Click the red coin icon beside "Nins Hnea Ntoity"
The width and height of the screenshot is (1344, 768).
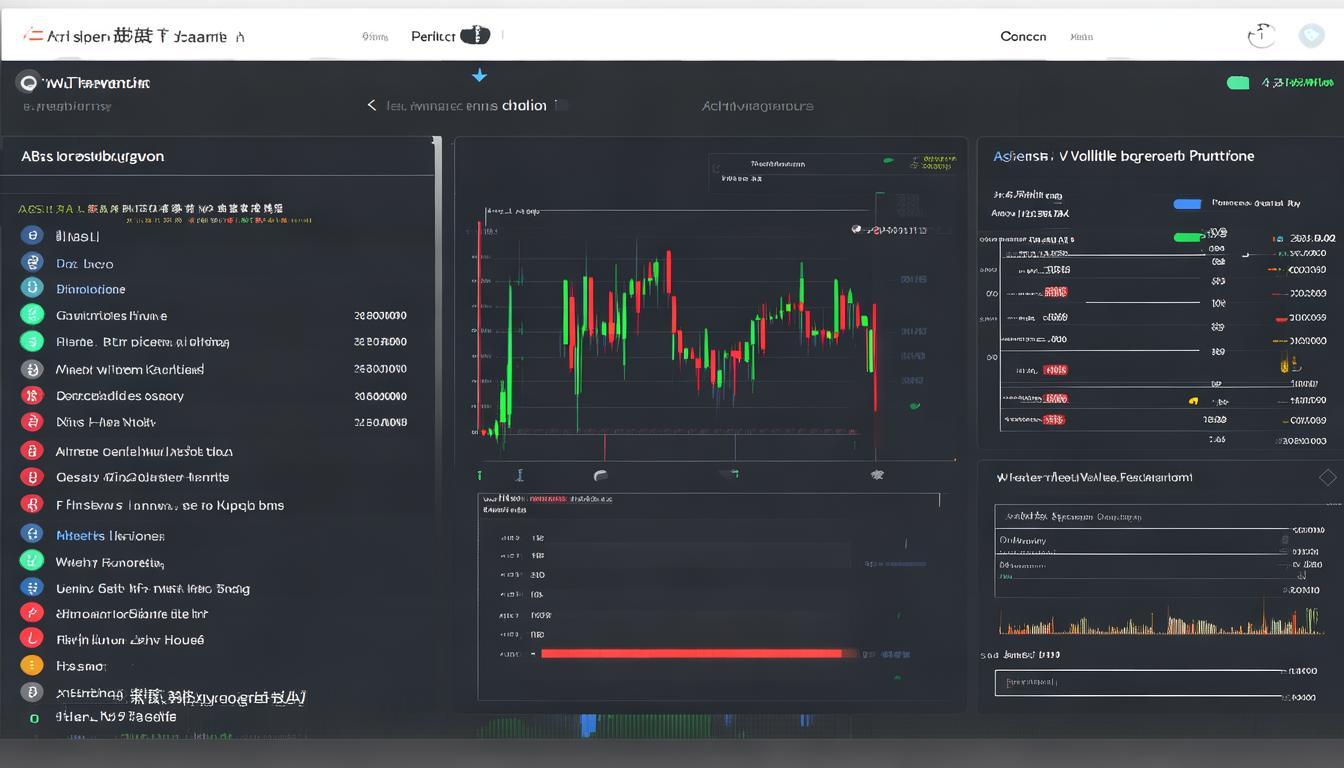click(x=33, y=422)
